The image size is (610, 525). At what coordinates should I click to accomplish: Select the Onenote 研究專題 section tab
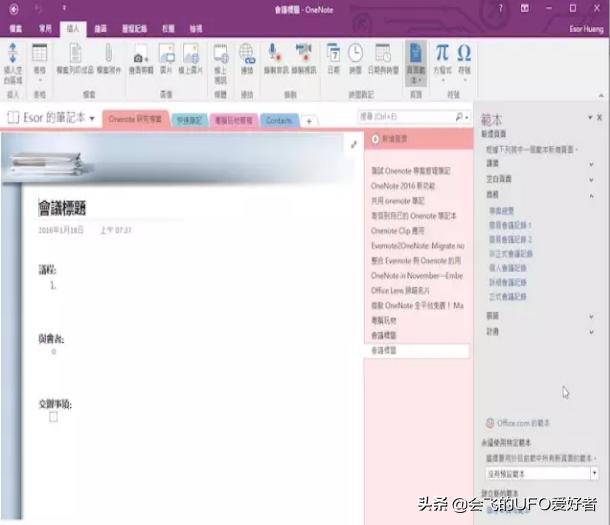click(x=135, y=119)
